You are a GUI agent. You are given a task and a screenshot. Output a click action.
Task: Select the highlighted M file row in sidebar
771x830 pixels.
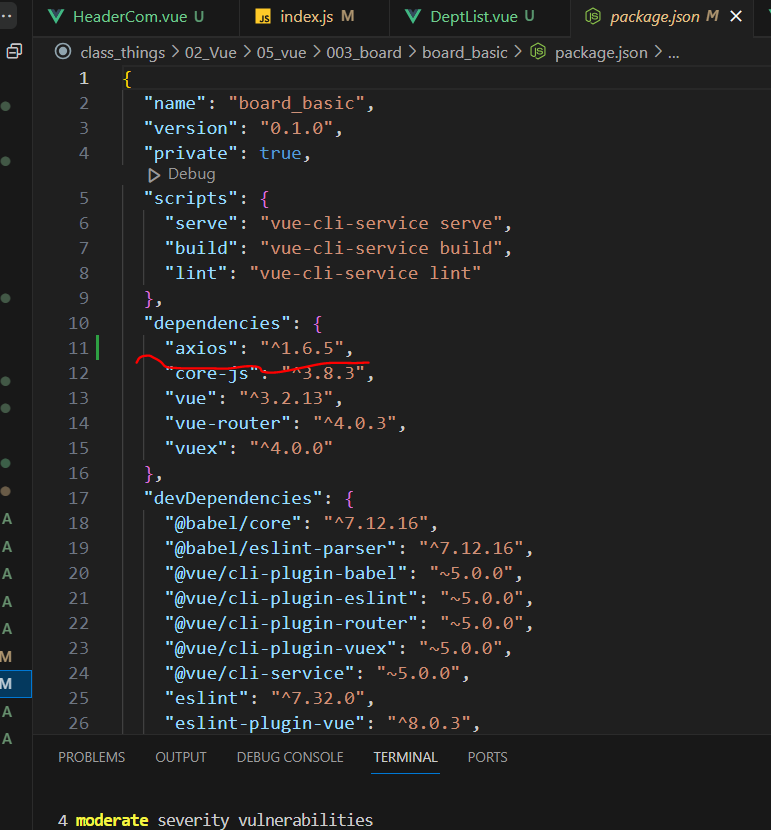pyautogui.click(x=16, y=684)
